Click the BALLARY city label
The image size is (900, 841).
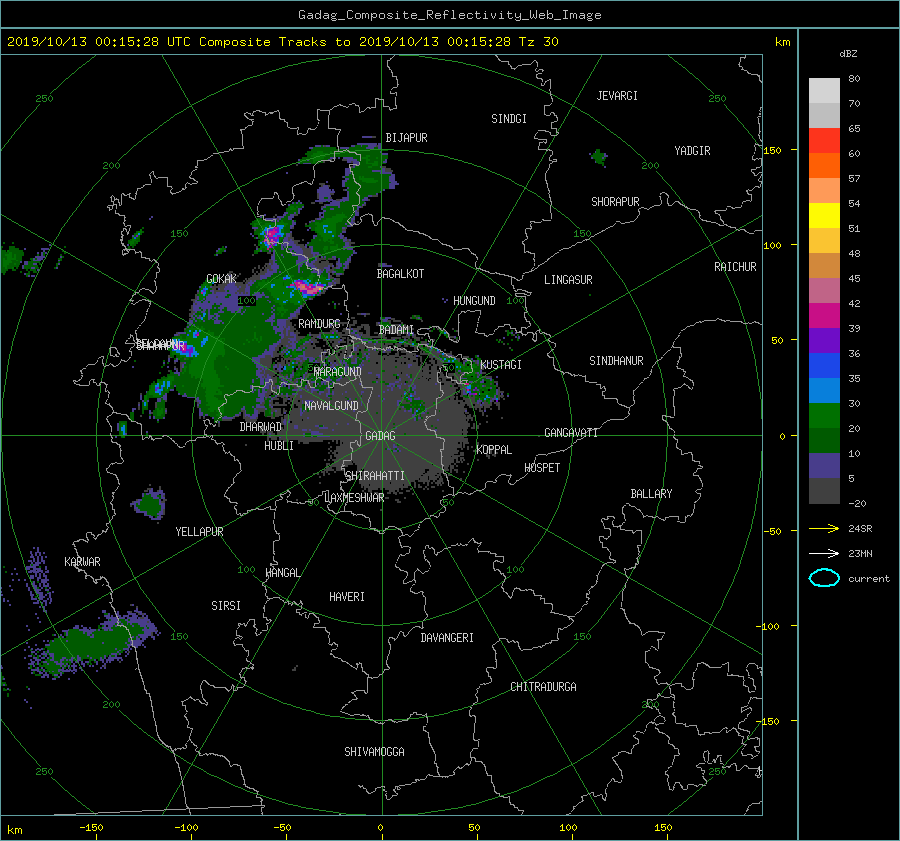[x=651, y=494]
